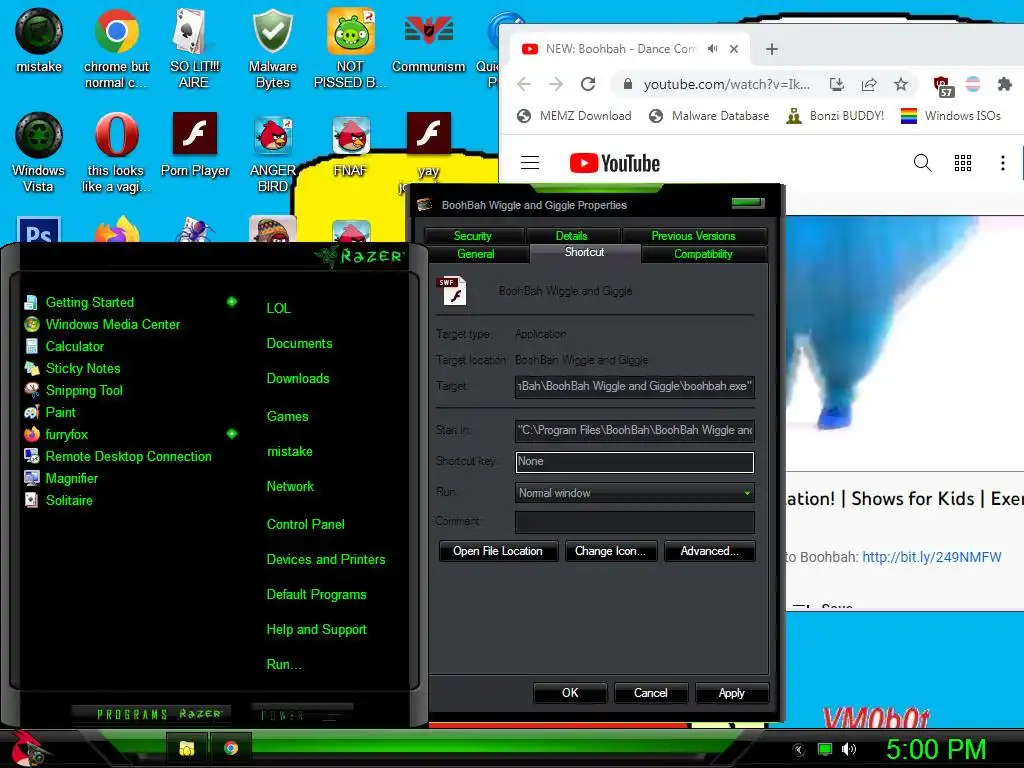Open the Run 'Normal window' dropdown
This screenshot has height=768, width=1024.
[x=635, y=493]
